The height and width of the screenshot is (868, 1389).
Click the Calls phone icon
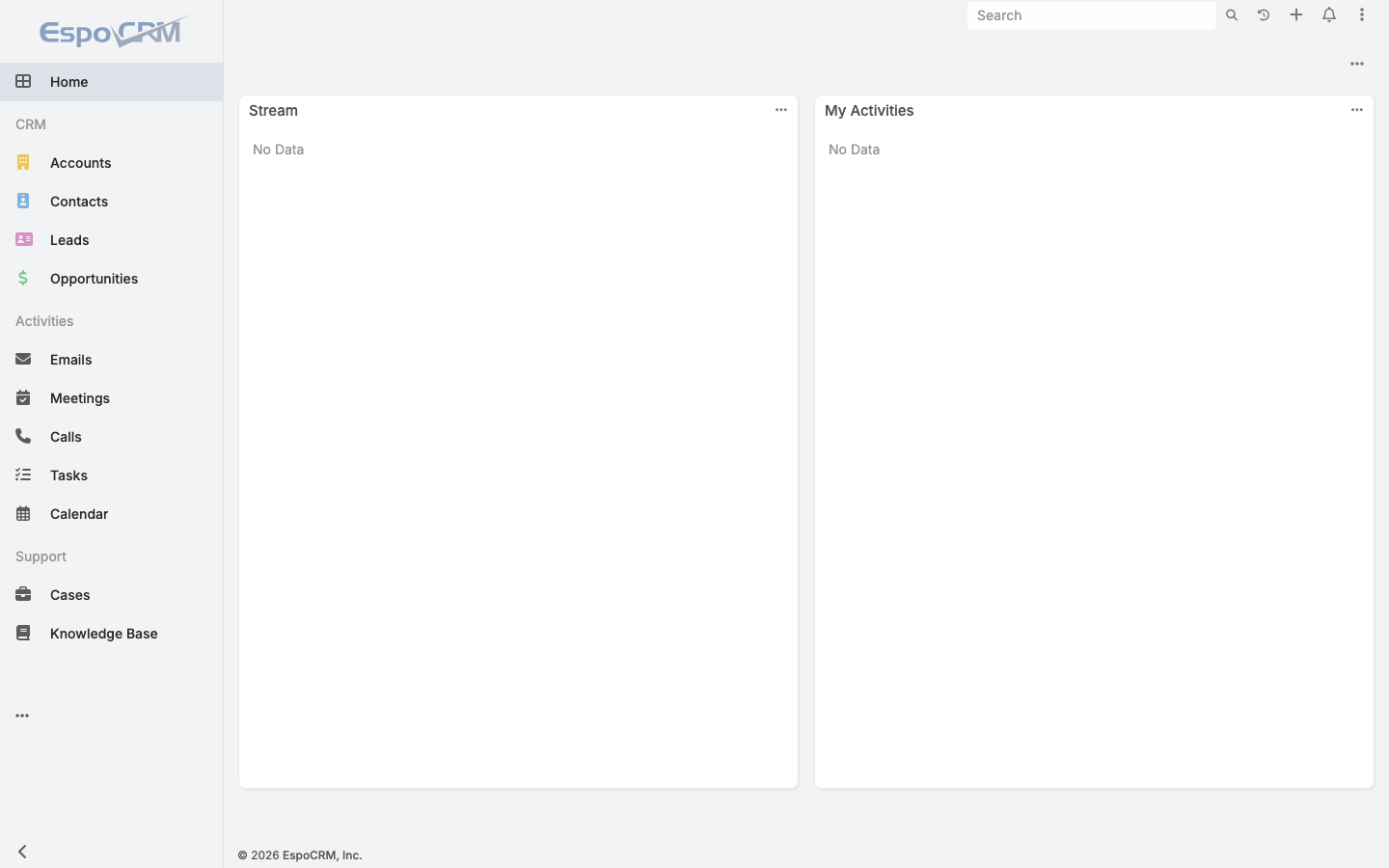[x=23, y=437]
